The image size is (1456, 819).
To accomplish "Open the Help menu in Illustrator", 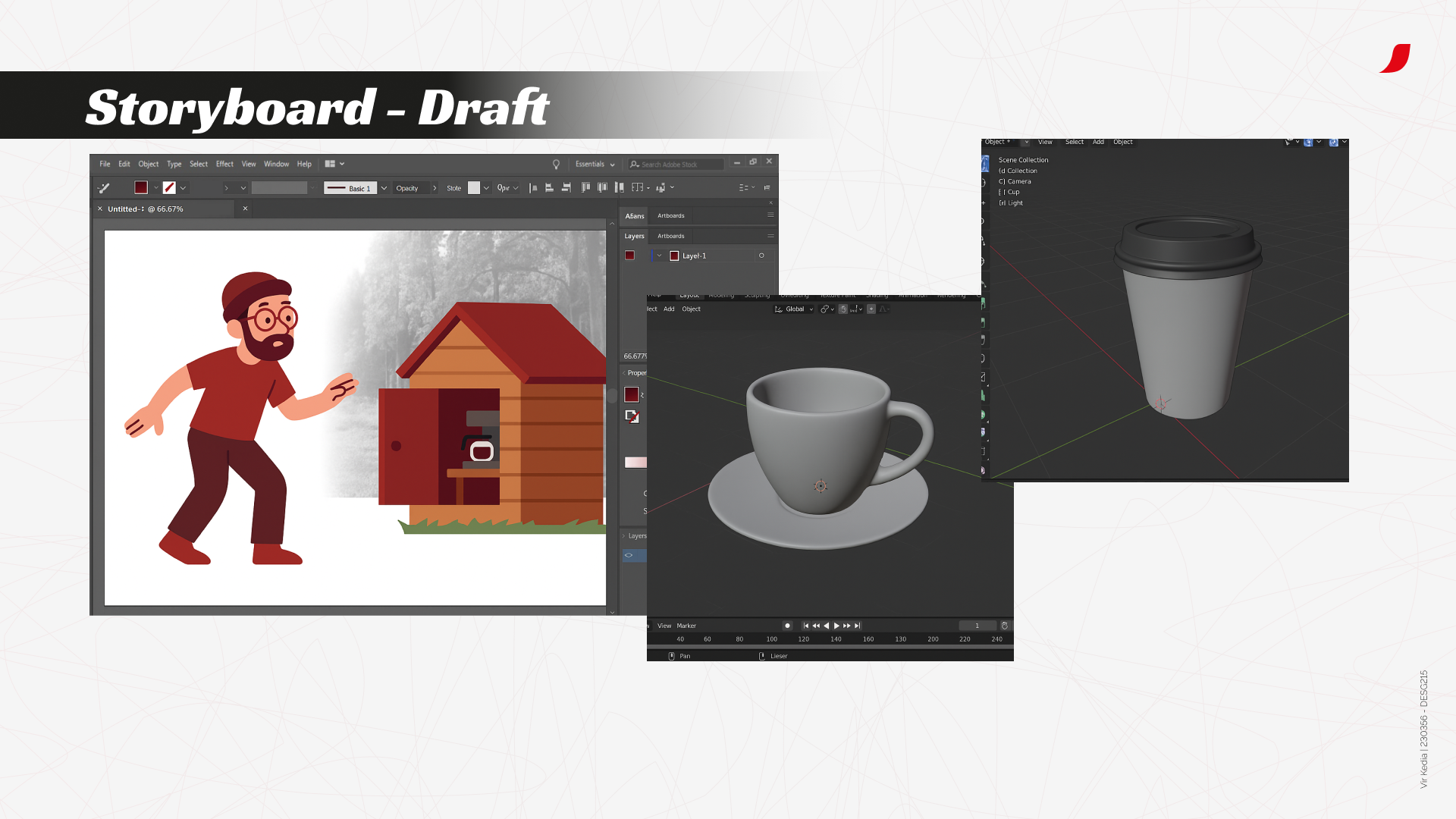I will tap(304, 164).
